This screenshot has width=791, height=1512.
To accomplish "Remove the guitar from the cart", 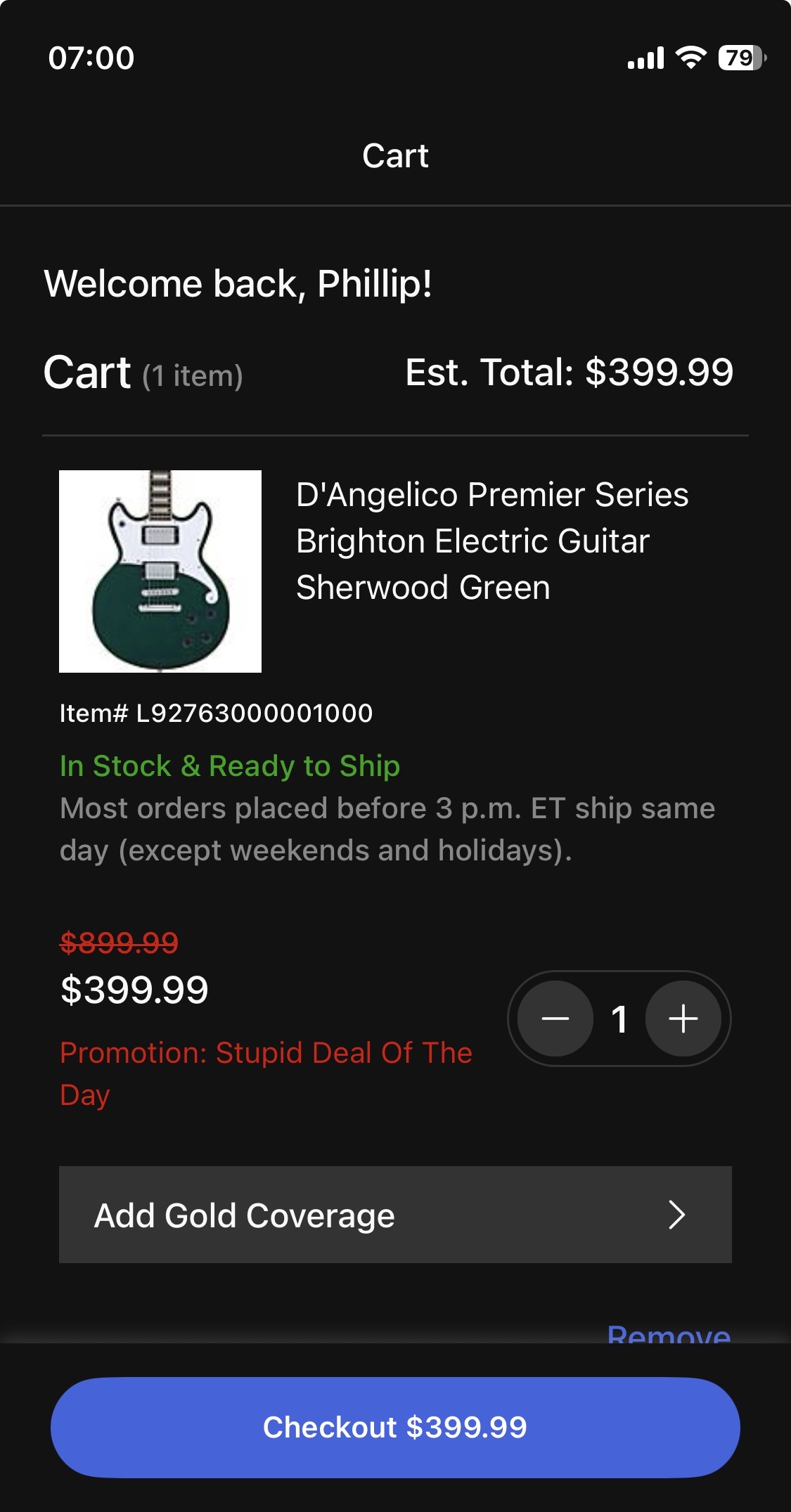I will [669, 1333].
